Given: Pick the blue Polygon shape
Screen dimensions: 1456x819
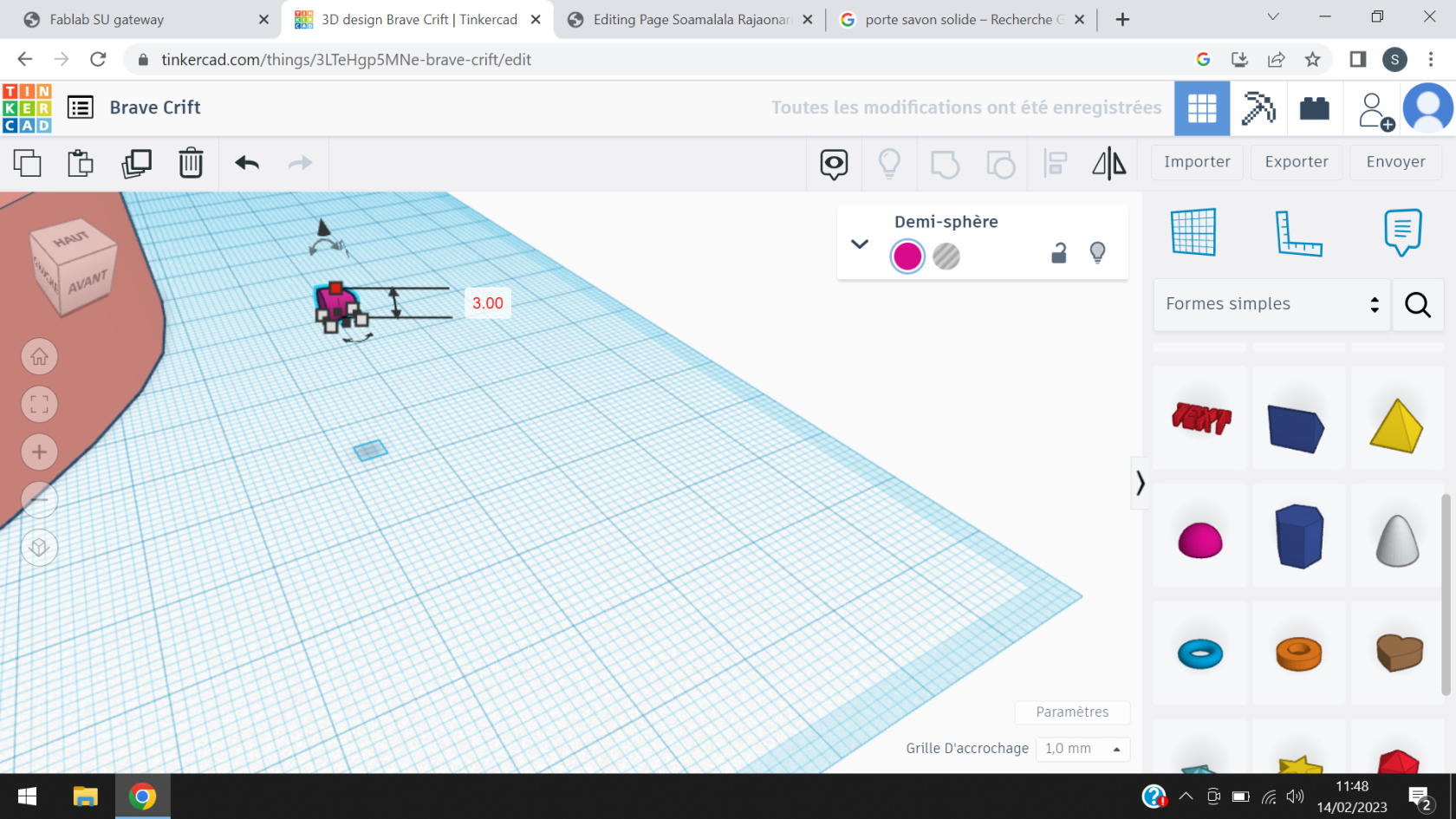Looking at the screenshot, I should click(1298, 536).
